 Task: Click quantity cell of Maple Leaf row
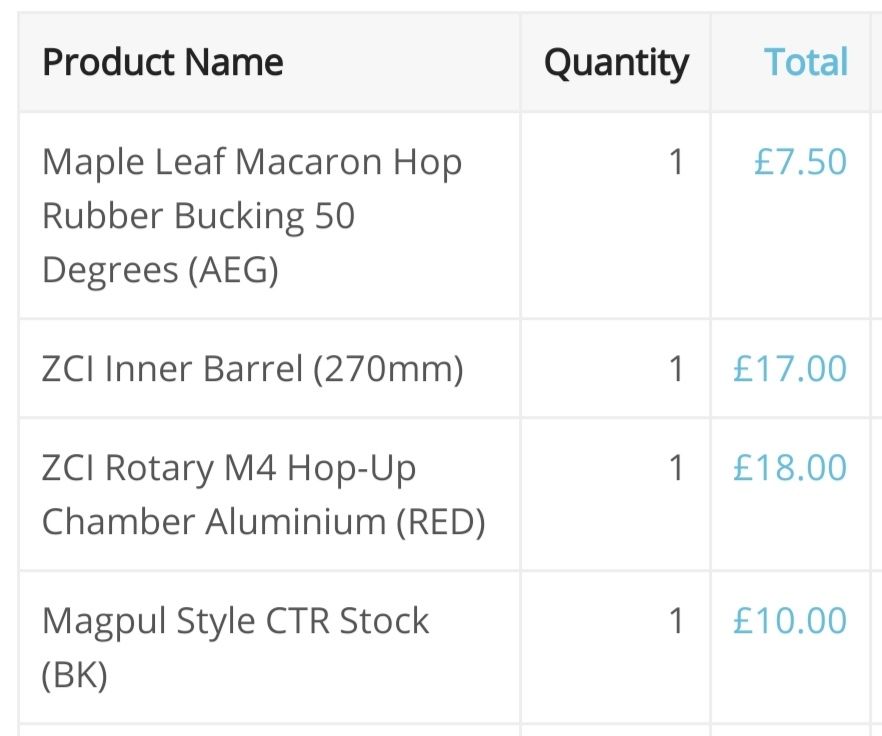tap(676, 162)
